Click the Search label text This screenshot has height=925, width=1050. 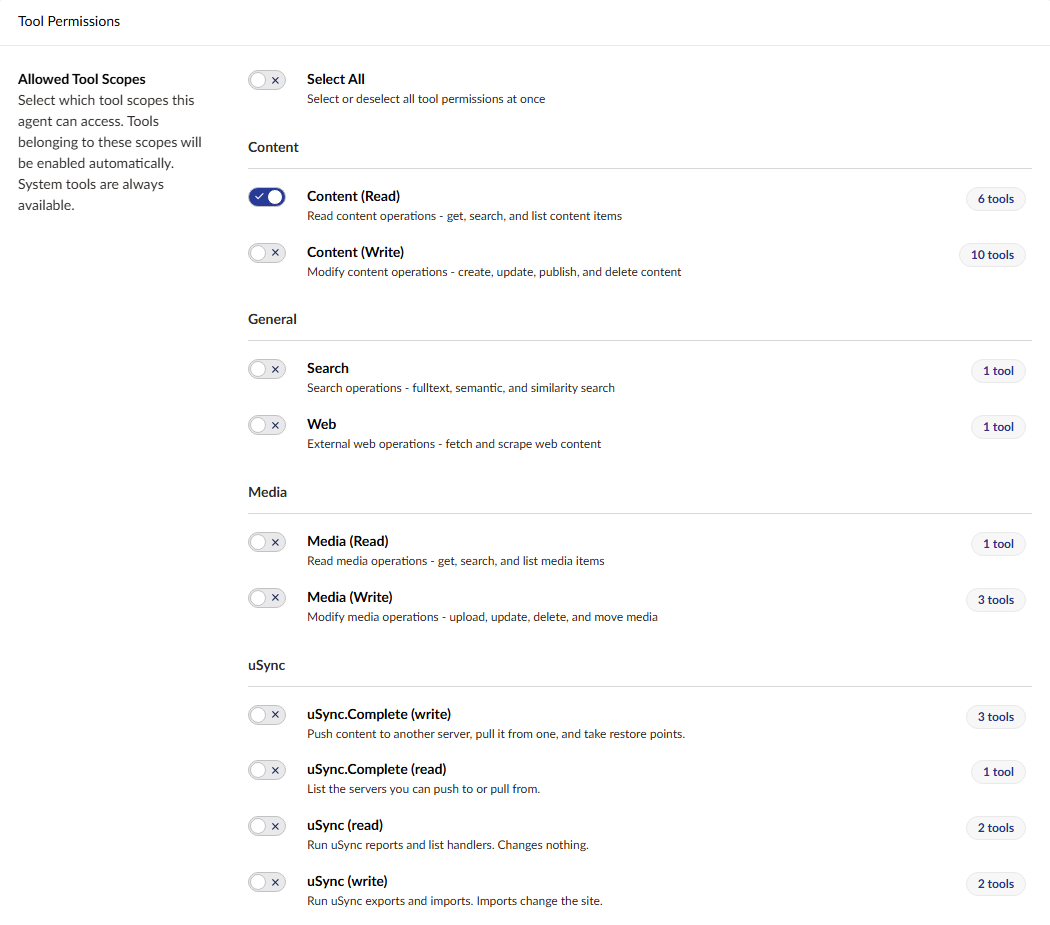[x=327, y=368]
